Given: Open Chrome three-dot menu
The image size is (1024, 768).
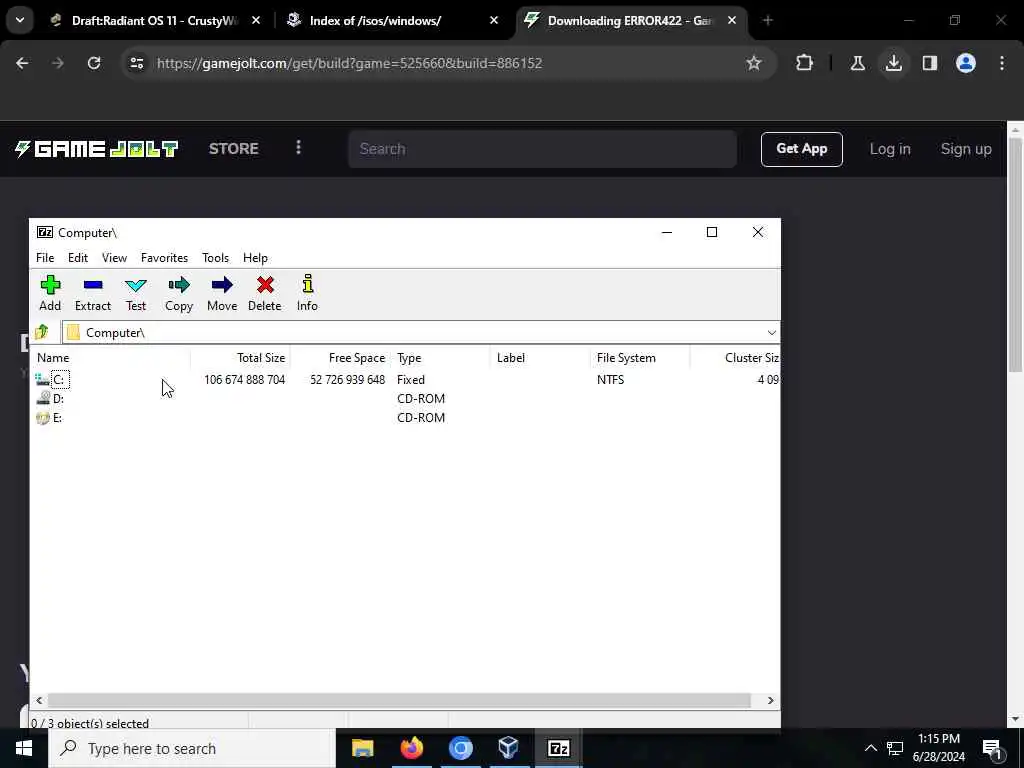Looking at the screenshot, I should (x=1001, y=63).
